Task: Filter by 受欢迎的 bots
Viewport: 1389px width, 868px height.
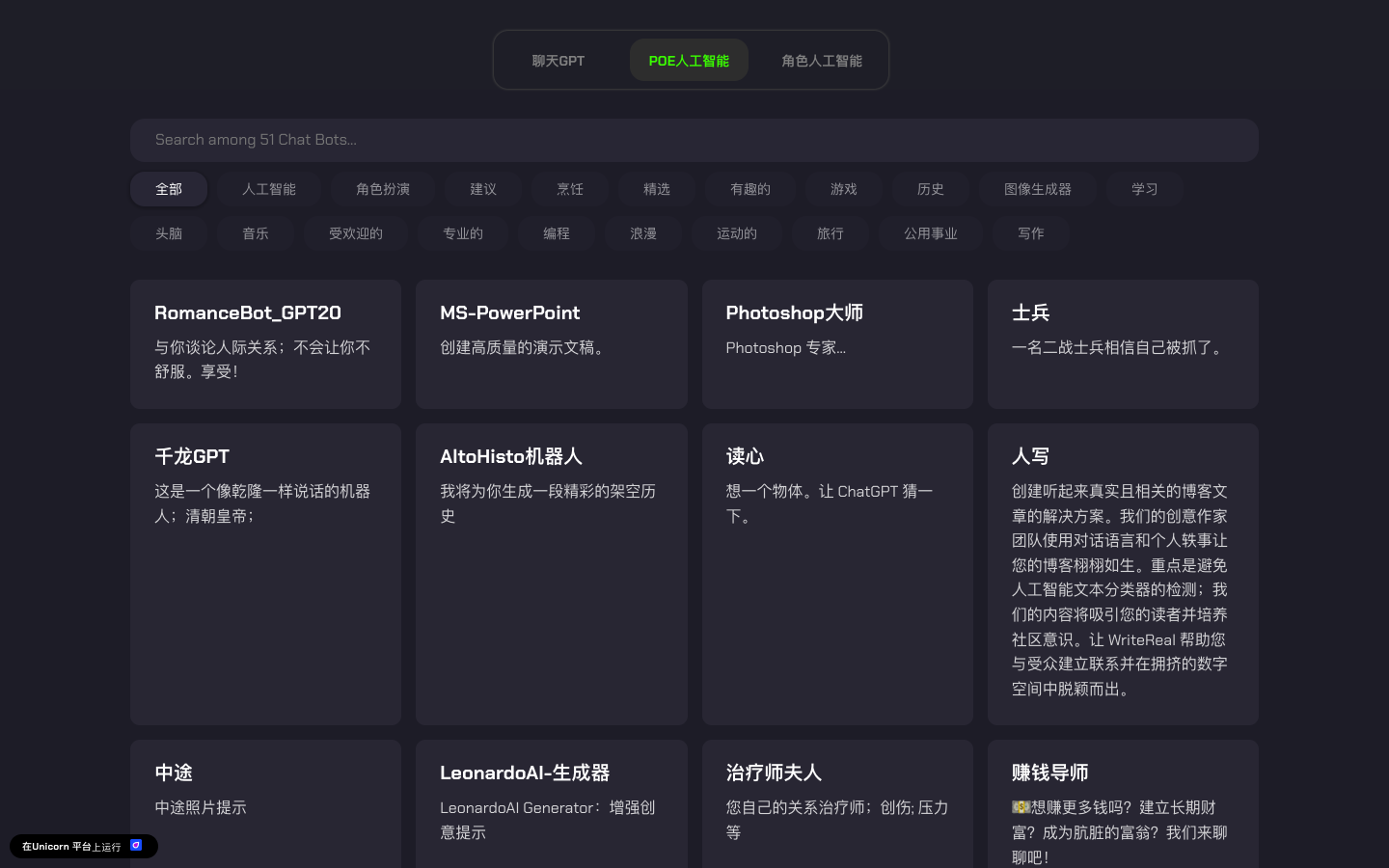Action: [x=355, y=233]
